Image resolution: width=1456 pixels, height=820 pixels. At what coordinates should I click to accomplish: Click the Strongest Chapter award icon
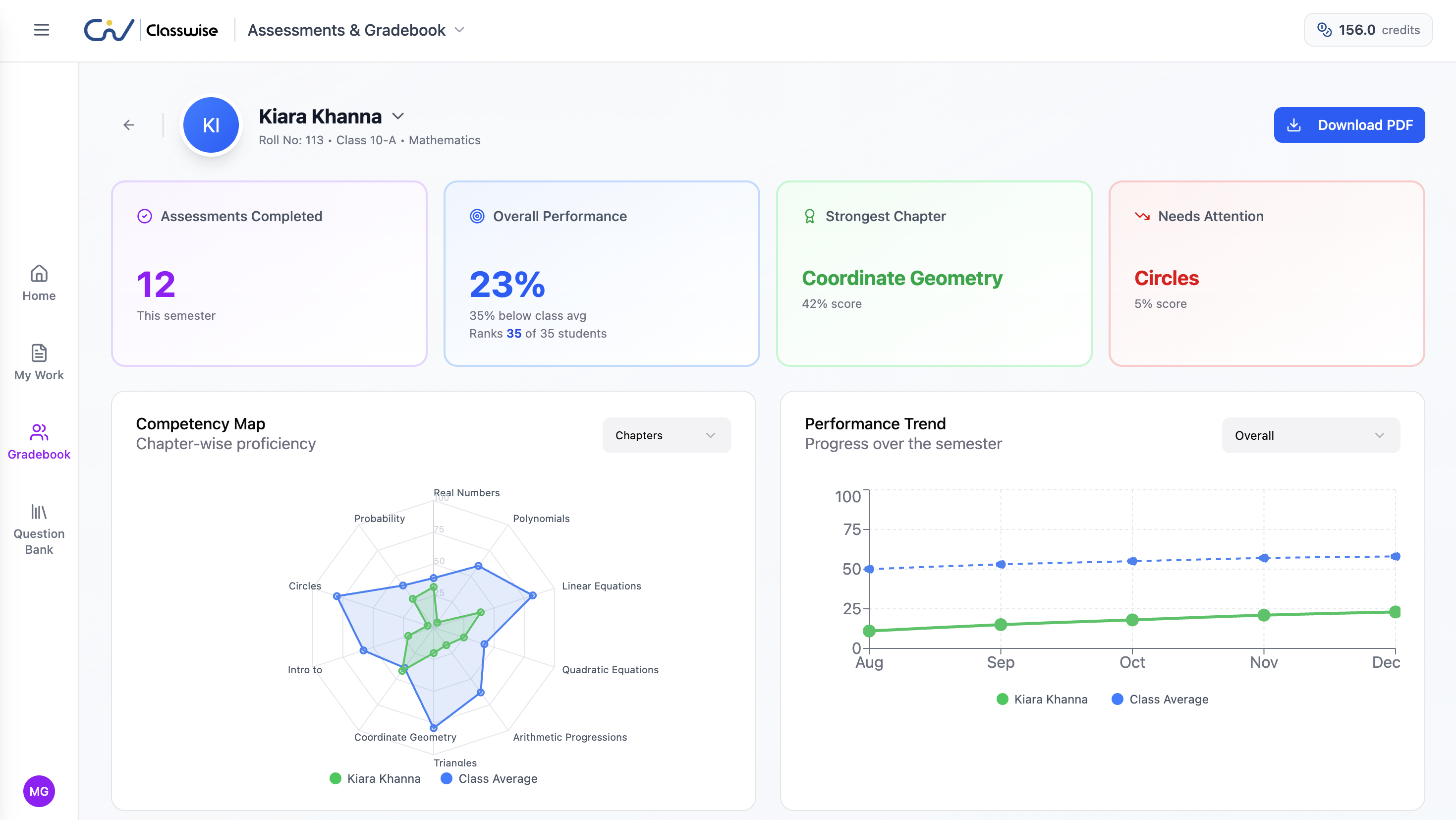(809, 217)
